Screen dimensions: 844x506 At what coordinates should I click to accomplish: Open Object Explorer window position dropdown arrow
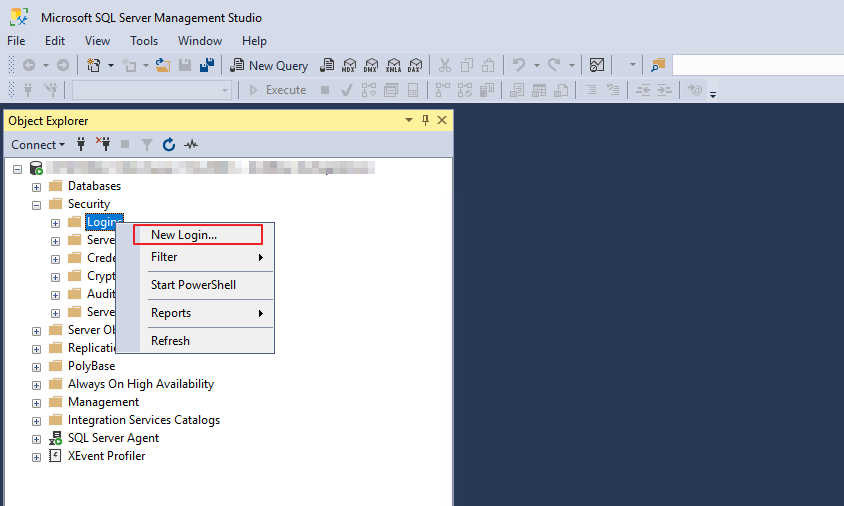409,120
